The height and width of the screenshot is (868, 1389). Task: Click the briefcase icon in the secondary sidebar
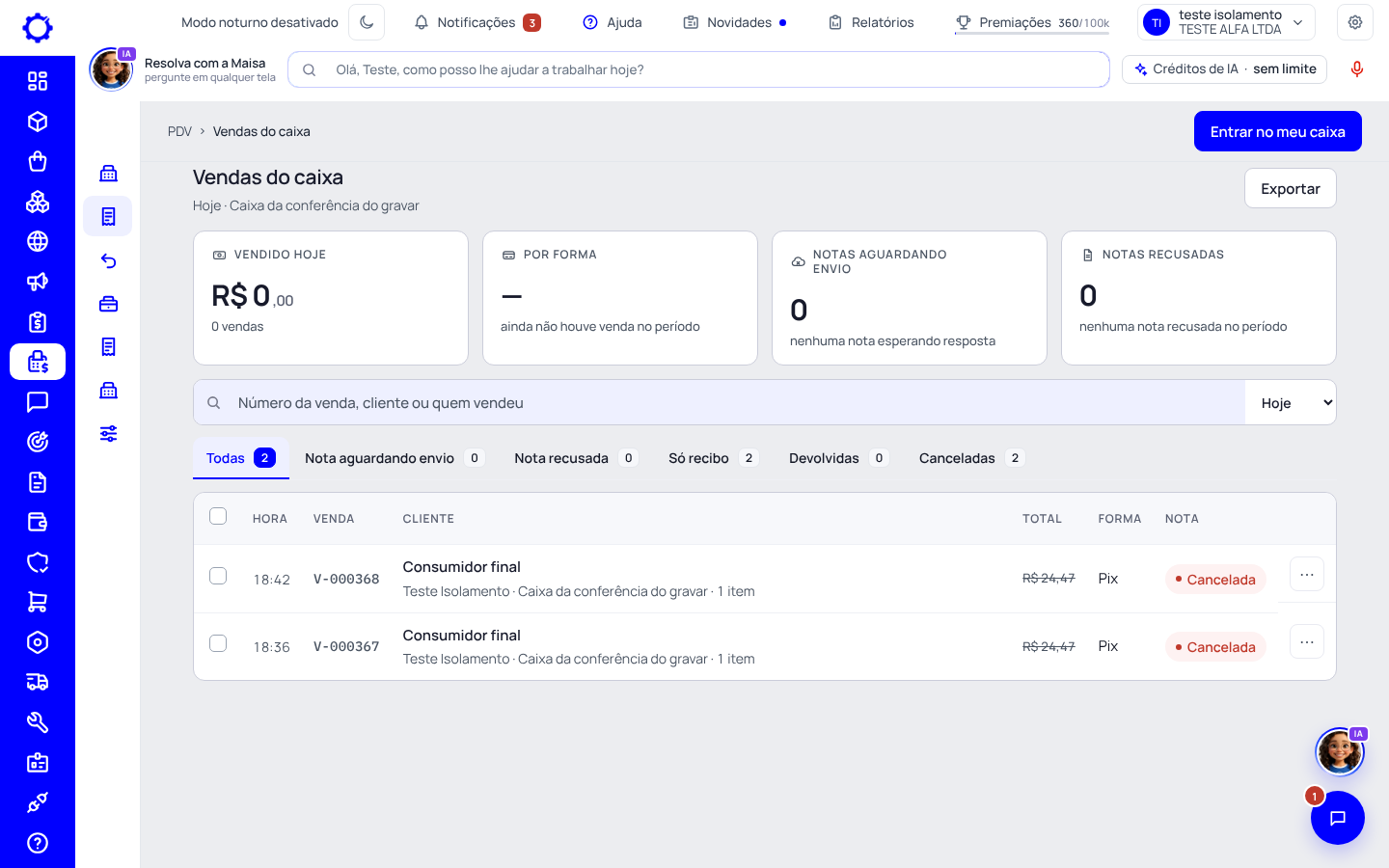(108, 304)
